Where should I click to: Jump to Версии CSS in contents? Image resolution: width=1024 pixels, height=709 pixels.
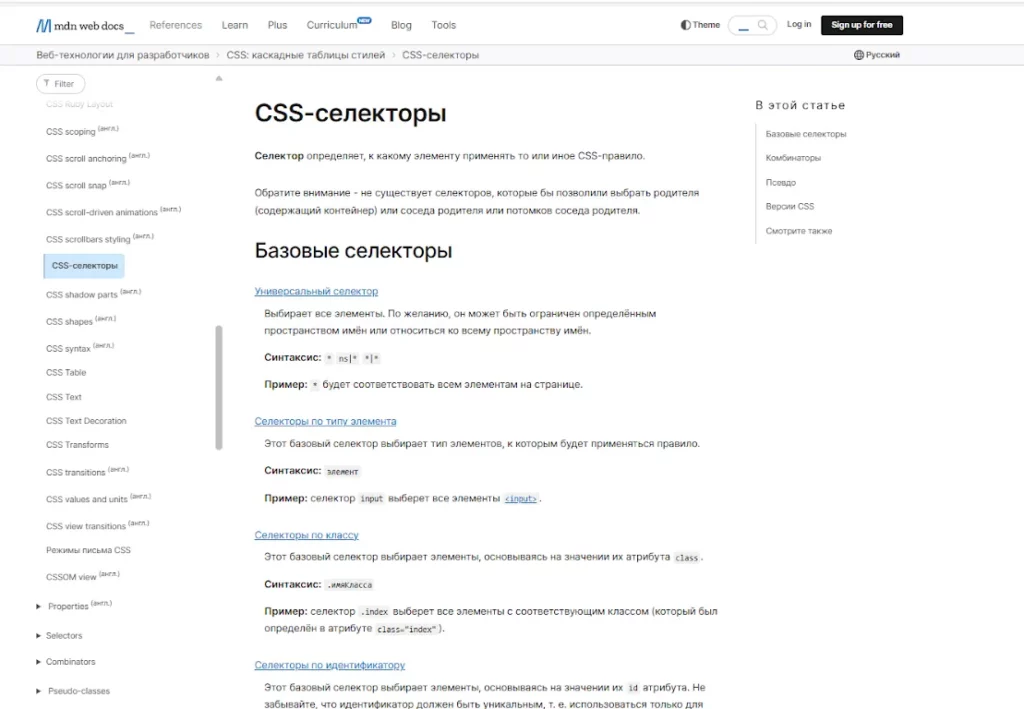pos(790,206)
